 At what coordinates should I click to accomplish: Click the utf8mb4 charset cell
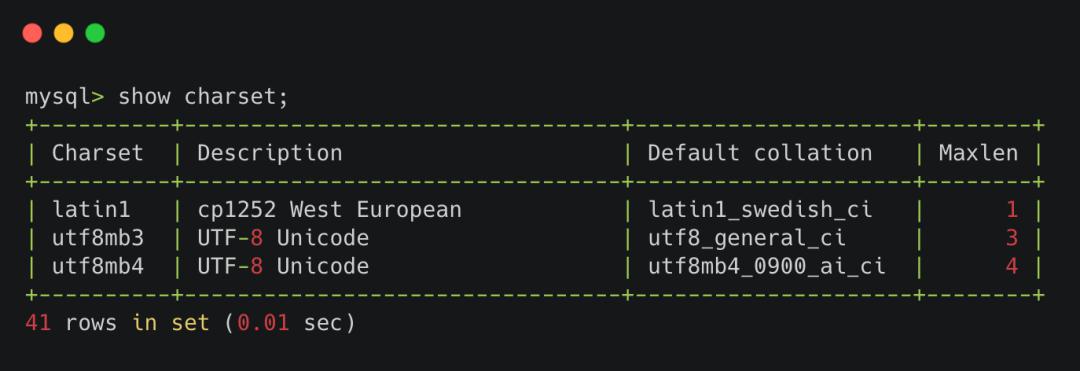[98, 266]
